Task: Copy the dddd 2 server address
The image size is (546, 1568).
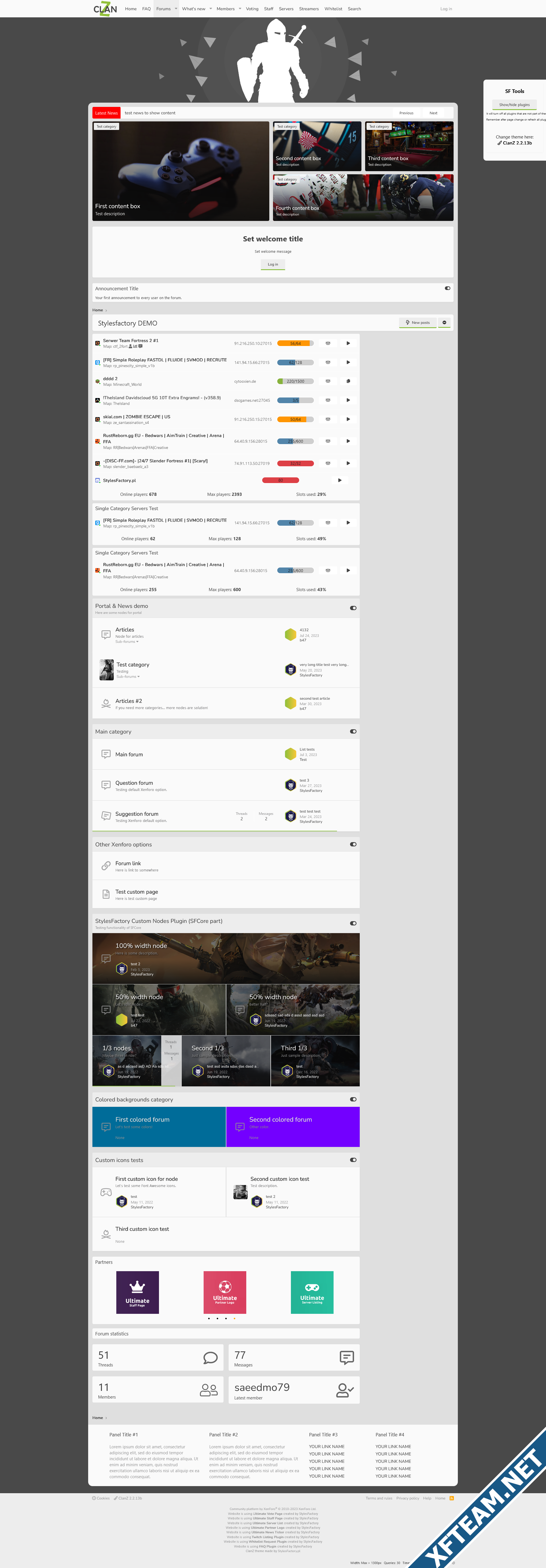Action: tap(348, 381)
